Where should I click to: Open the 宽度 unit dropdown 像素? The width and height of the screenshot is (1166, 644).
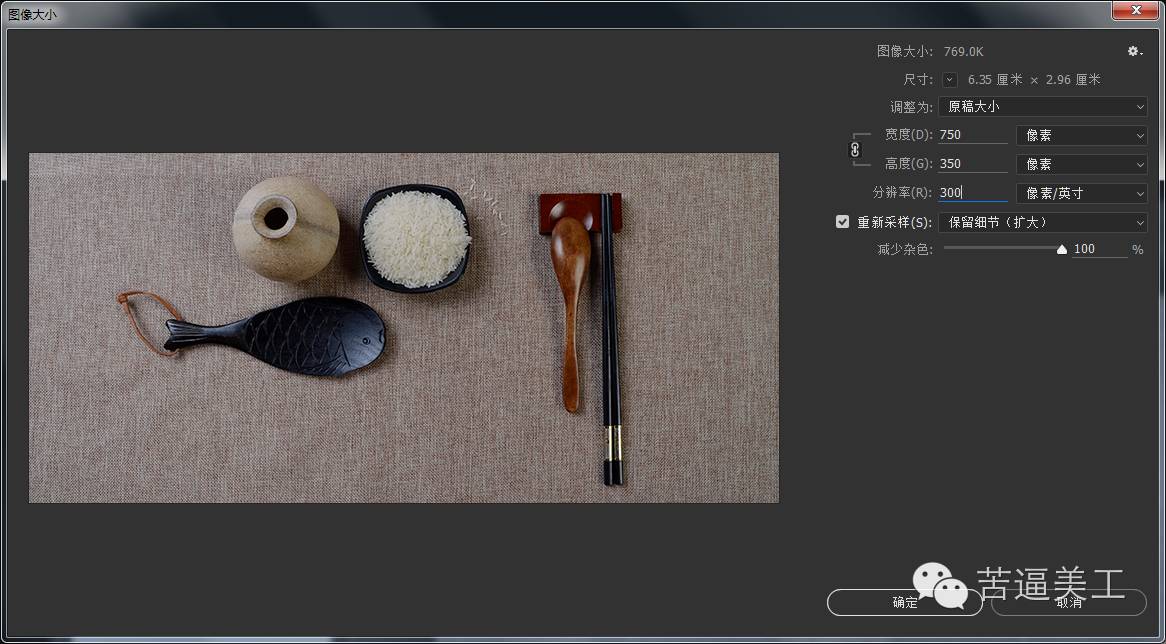[x=1081, y=135]
